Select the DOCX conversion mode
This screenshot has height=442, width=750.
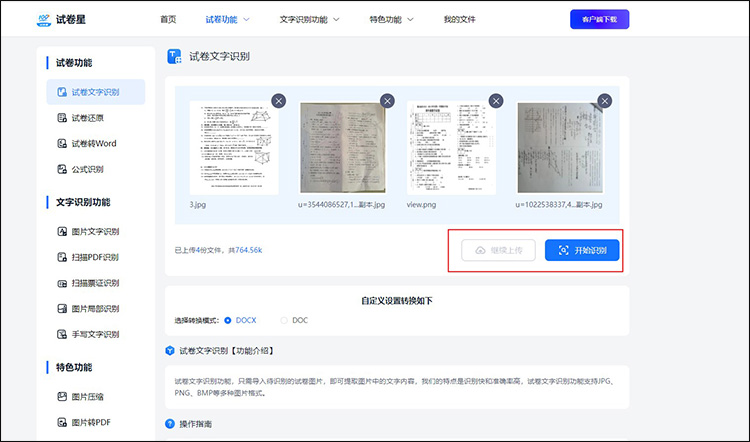pos(228,320)
